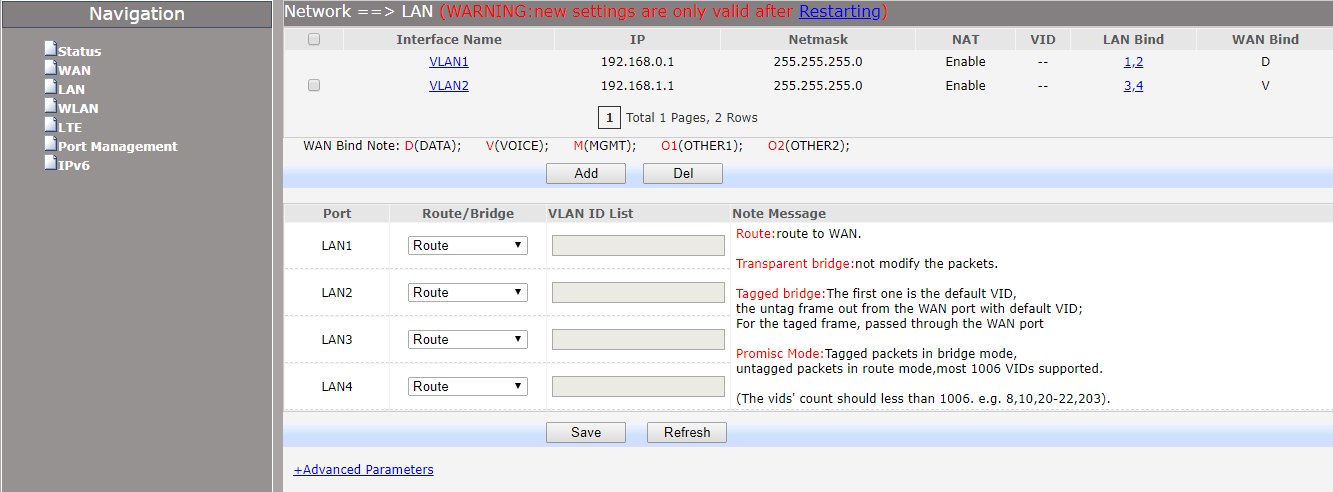Open the LAN1 Route/Bridge dropdown
Screen dimensions: 1333x492
[x=467, y=246]
